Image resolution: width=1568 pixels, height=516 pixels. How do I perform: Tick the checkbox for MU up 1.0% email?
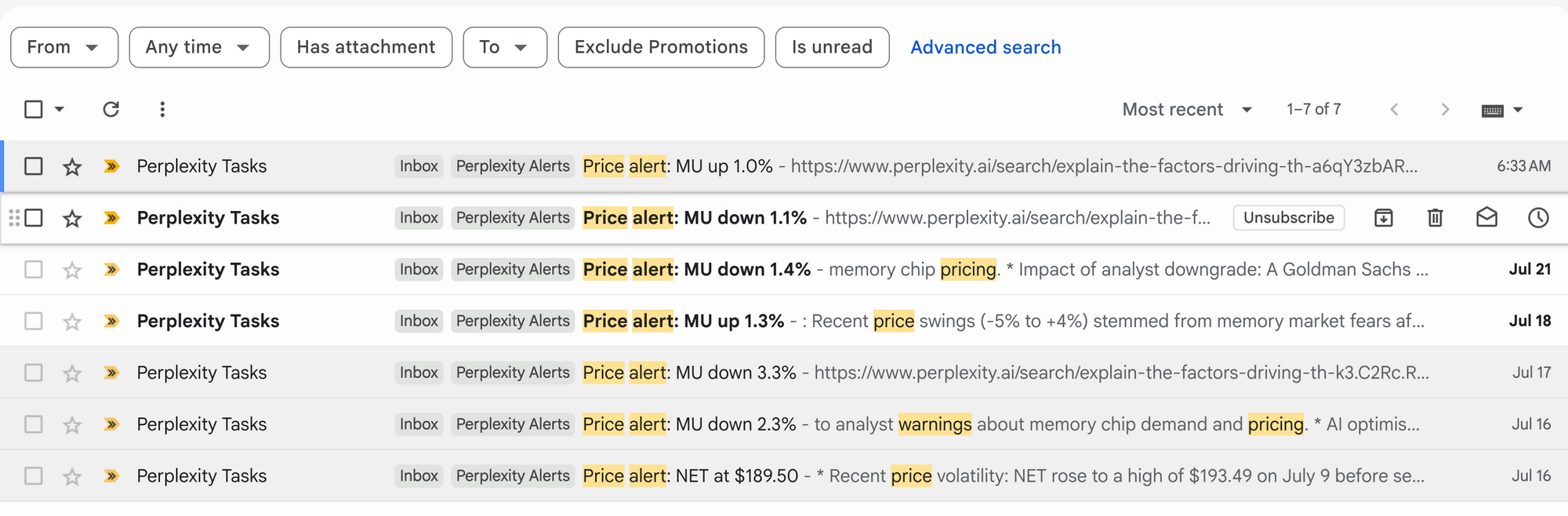coord(34,166)
